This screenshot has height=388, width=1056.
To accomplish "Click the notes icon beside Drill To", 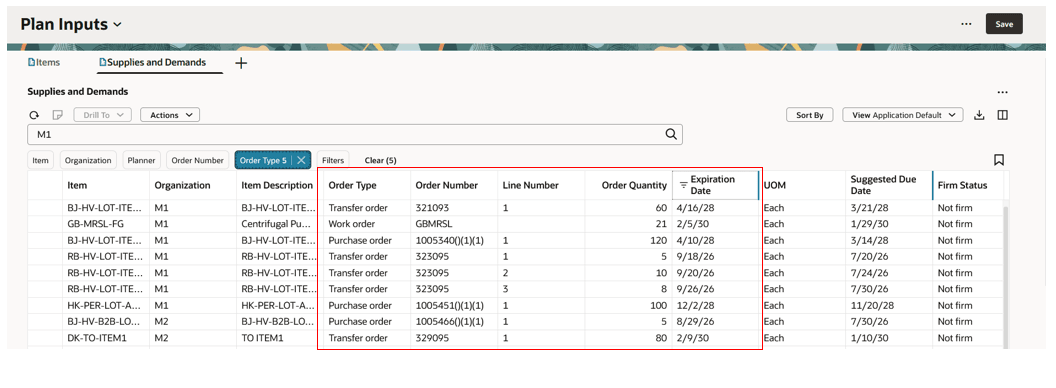I will coord(58,115).
